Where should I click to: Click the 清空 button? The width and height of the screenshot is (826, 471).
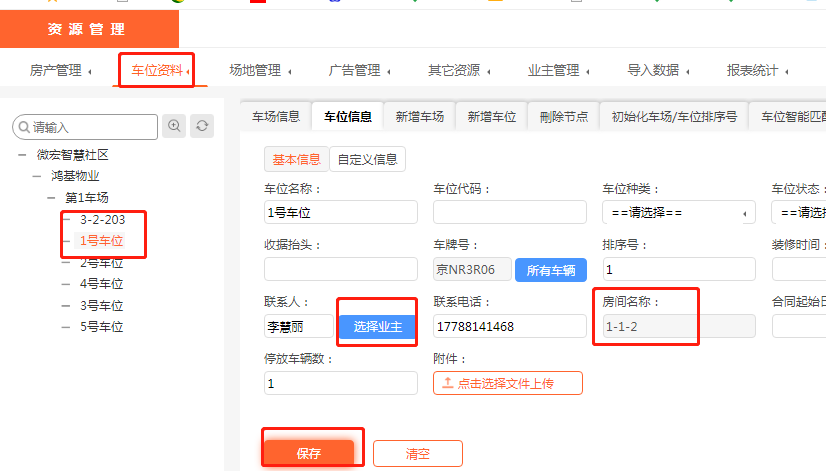418,453
